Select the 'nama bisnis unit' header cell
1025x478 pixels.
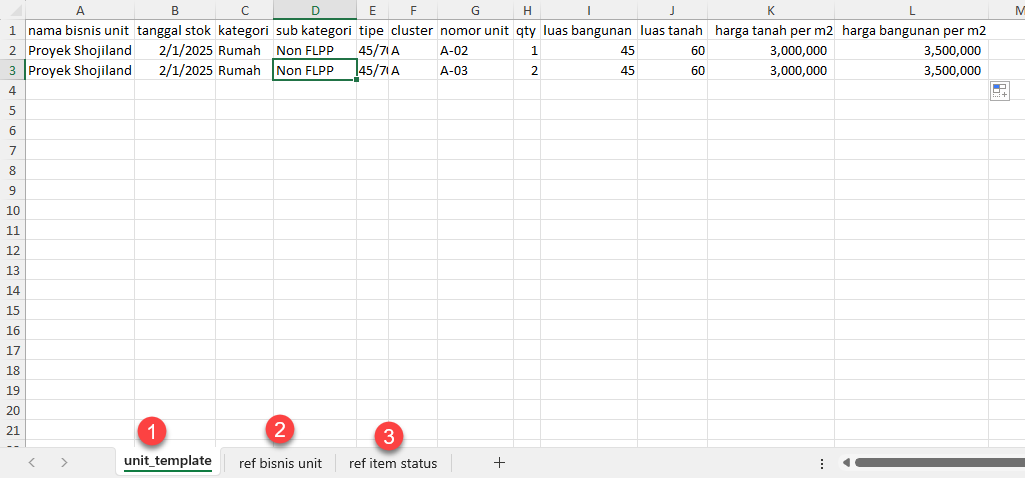point(79,30)
